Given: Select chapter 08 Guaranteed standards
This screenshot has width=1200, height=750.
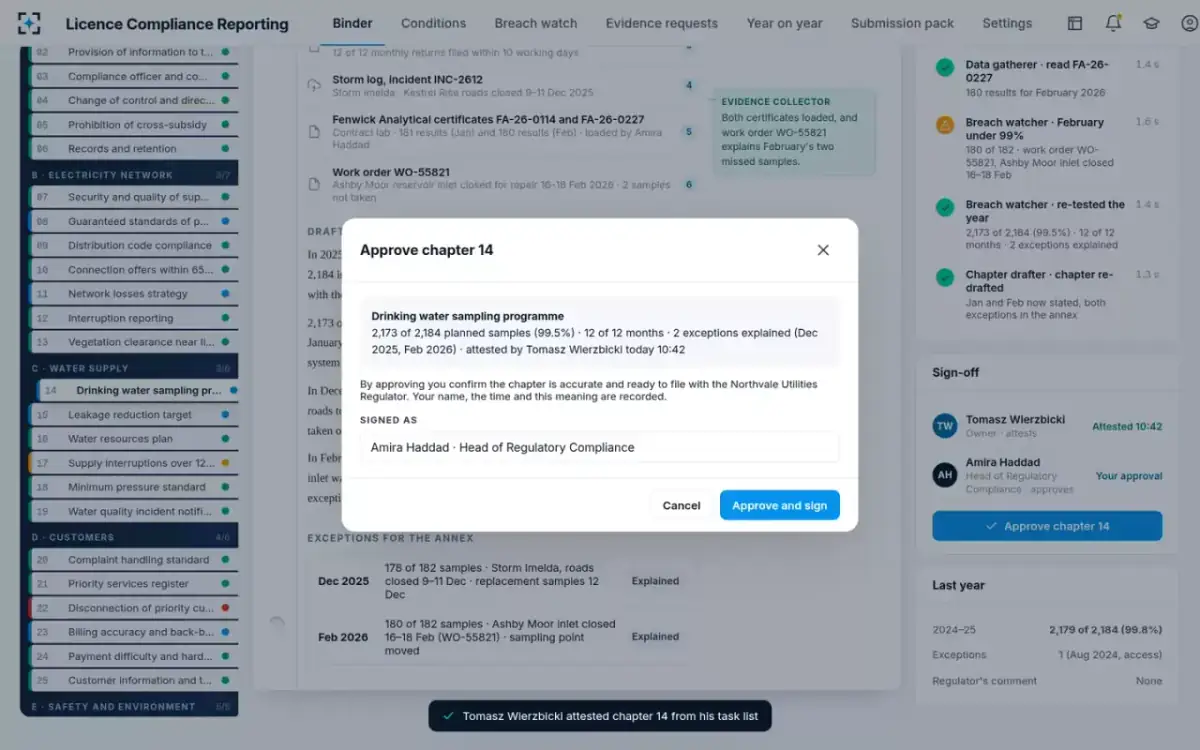Looking at the screenshot, I should 134,221.
